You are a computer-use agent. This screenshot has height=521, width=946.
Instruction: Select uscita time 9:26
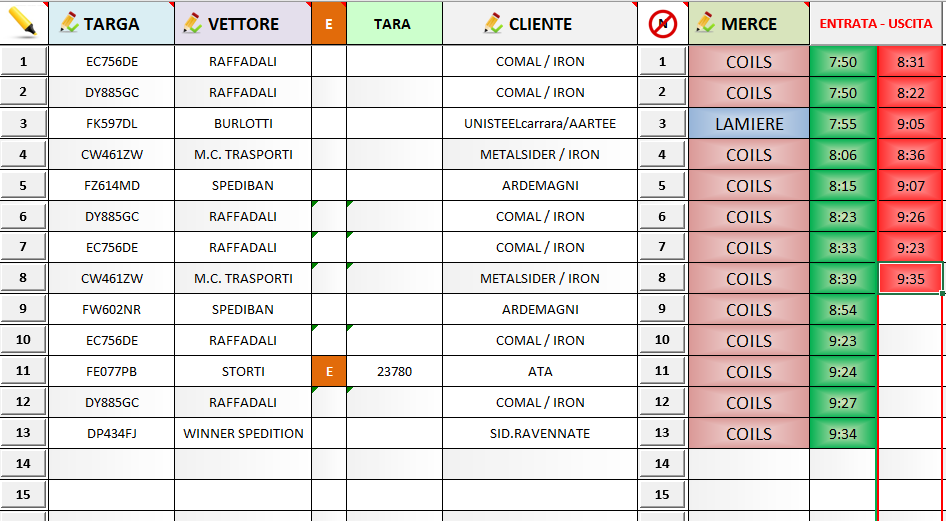pyautogui.click(x=910, y=216)
